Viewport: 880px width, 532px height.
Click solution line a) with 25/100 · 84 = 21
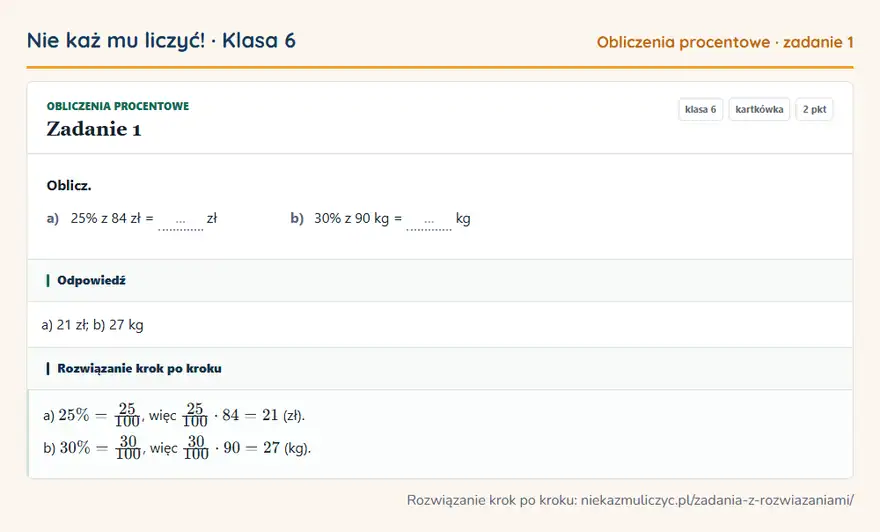coord(174,415)
